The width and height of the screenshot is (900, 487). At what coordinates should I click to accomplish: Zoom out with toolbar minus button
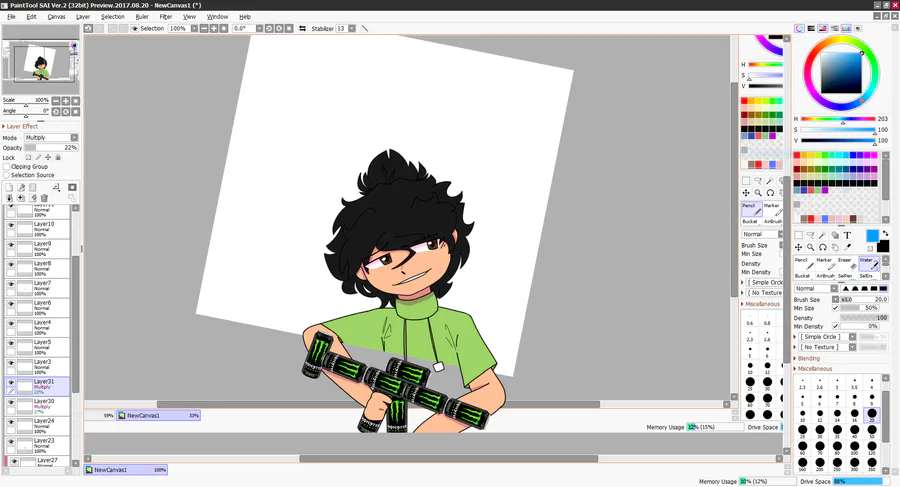tap(204, 28)
